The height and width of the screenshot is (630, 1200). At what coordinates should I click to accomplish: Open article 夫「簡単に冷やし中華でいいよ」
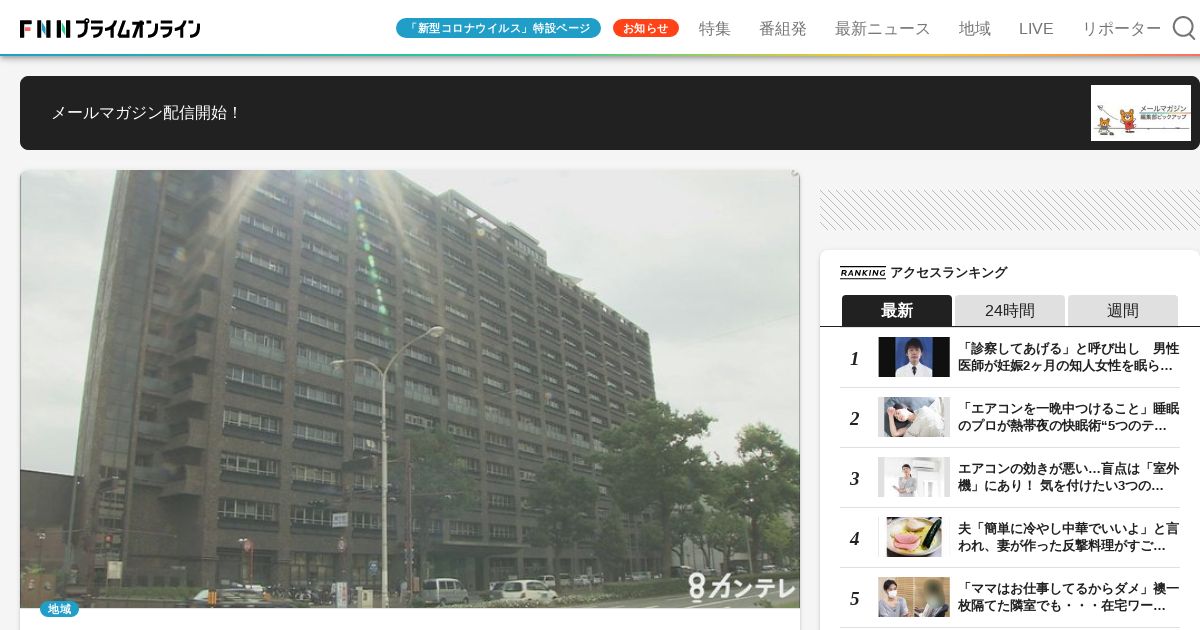pyautogui.click(x=1068, y=537)
